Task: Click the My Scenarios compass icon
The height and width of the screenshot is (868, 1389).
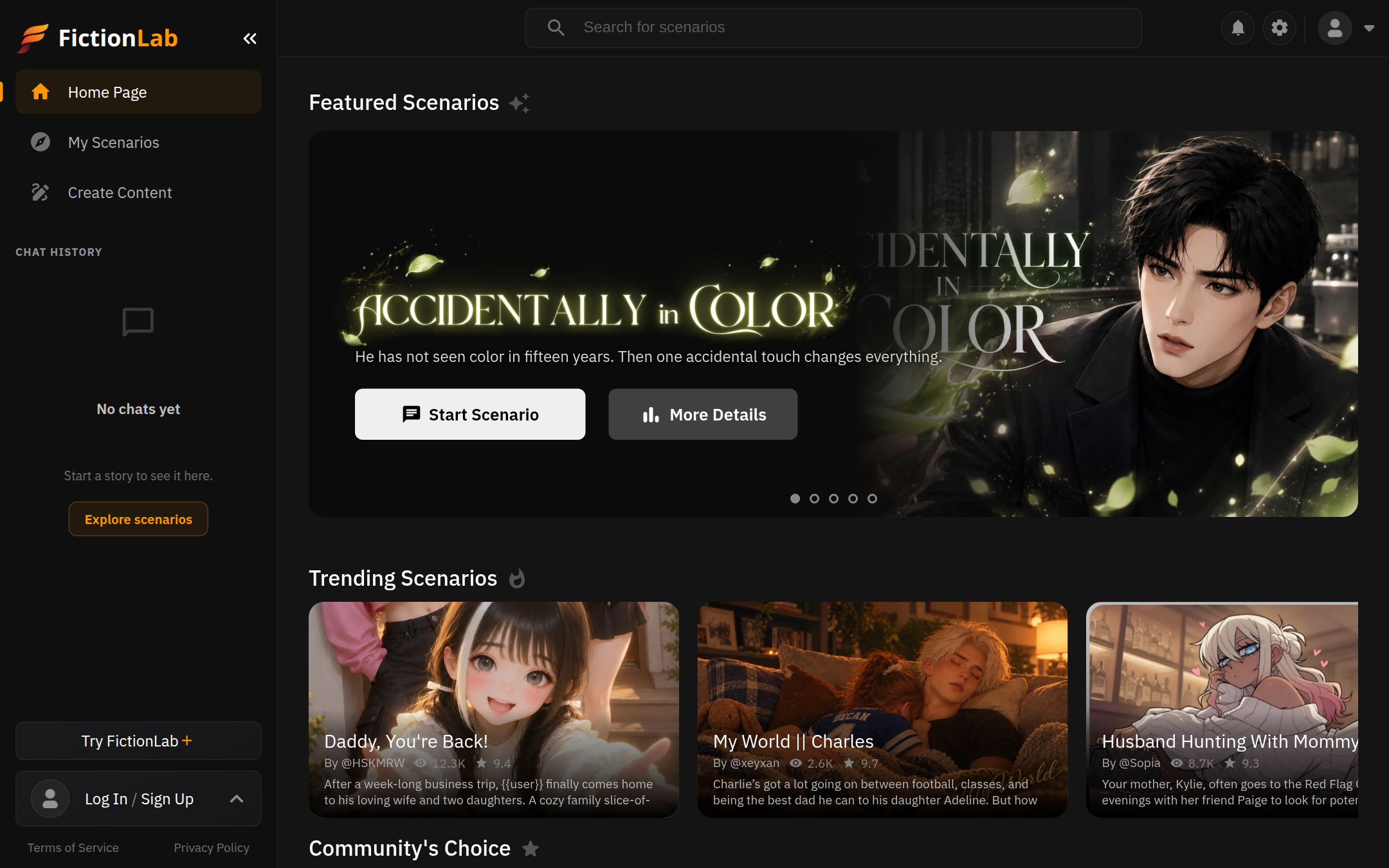Action: (x=41, y=142)
